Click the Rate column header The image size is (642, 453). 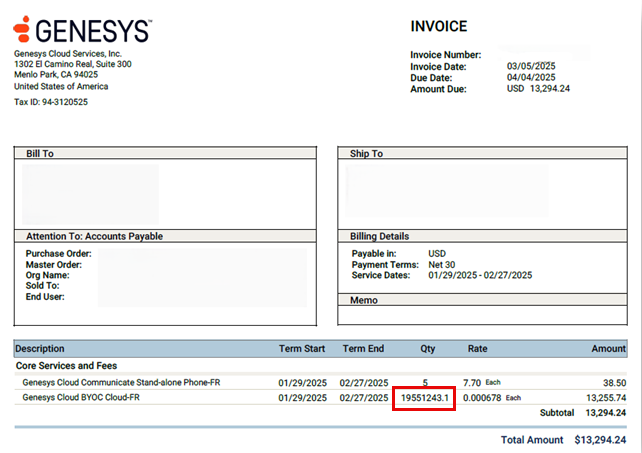(x=477, y=349)
